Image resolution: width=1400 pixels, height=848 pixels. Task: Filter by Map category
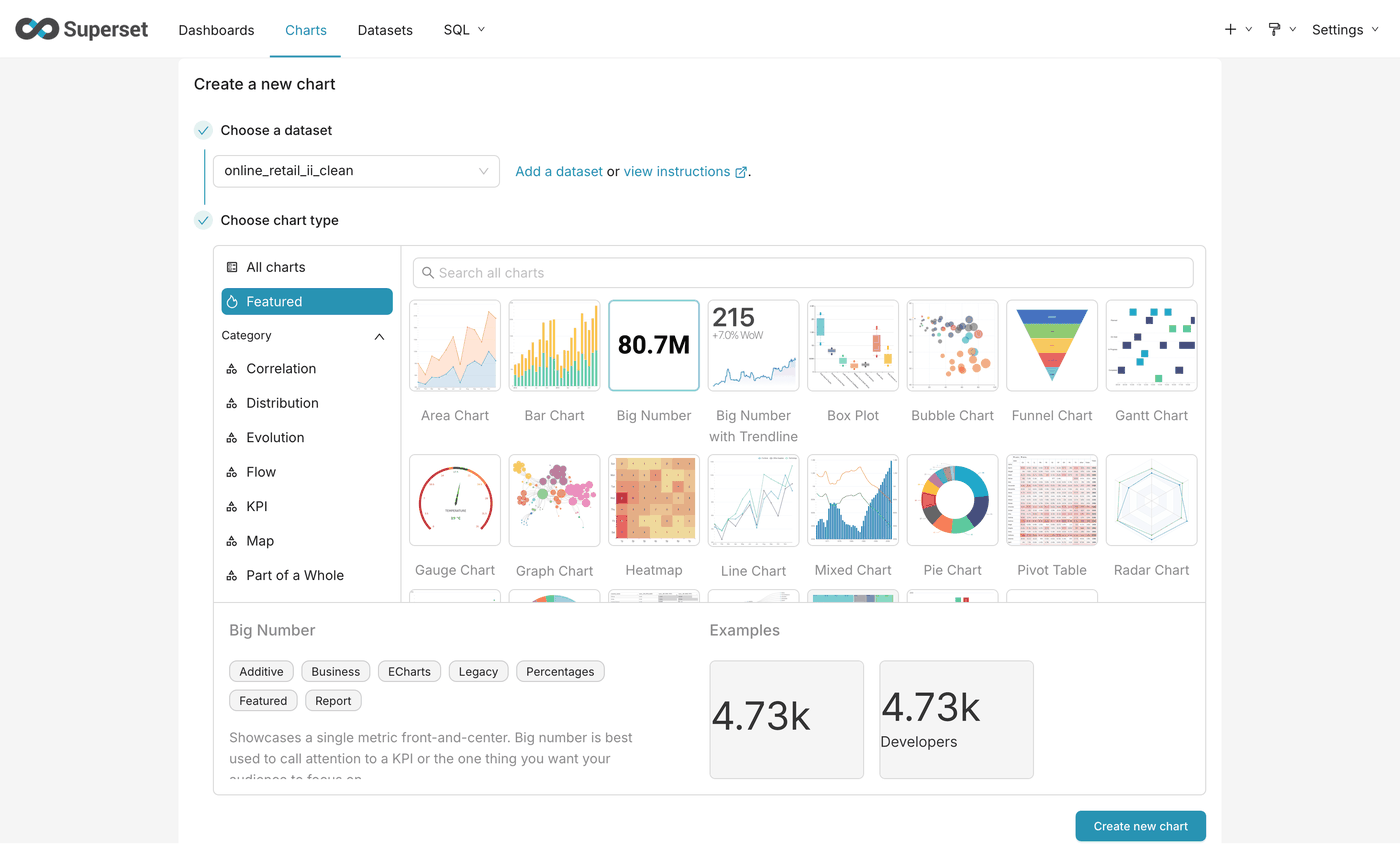click(307, 541)
